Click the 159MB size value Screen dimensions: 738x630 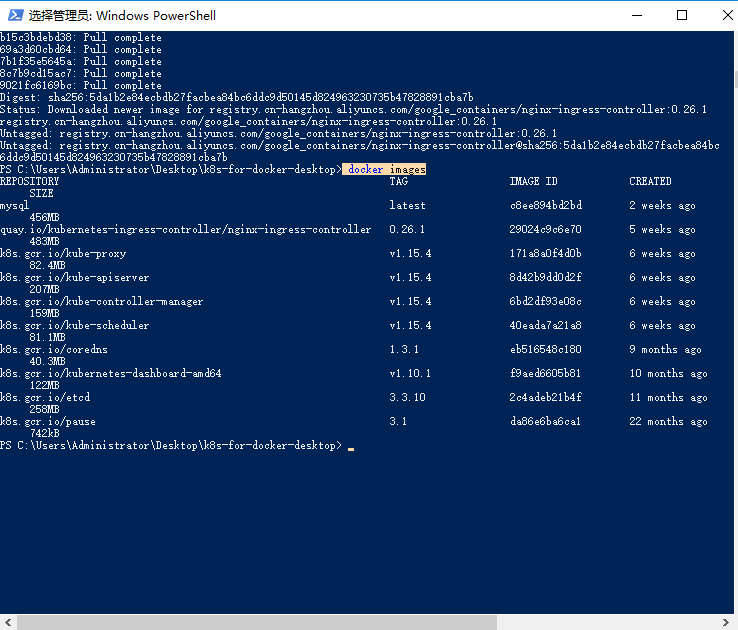[x=44, y=313]
